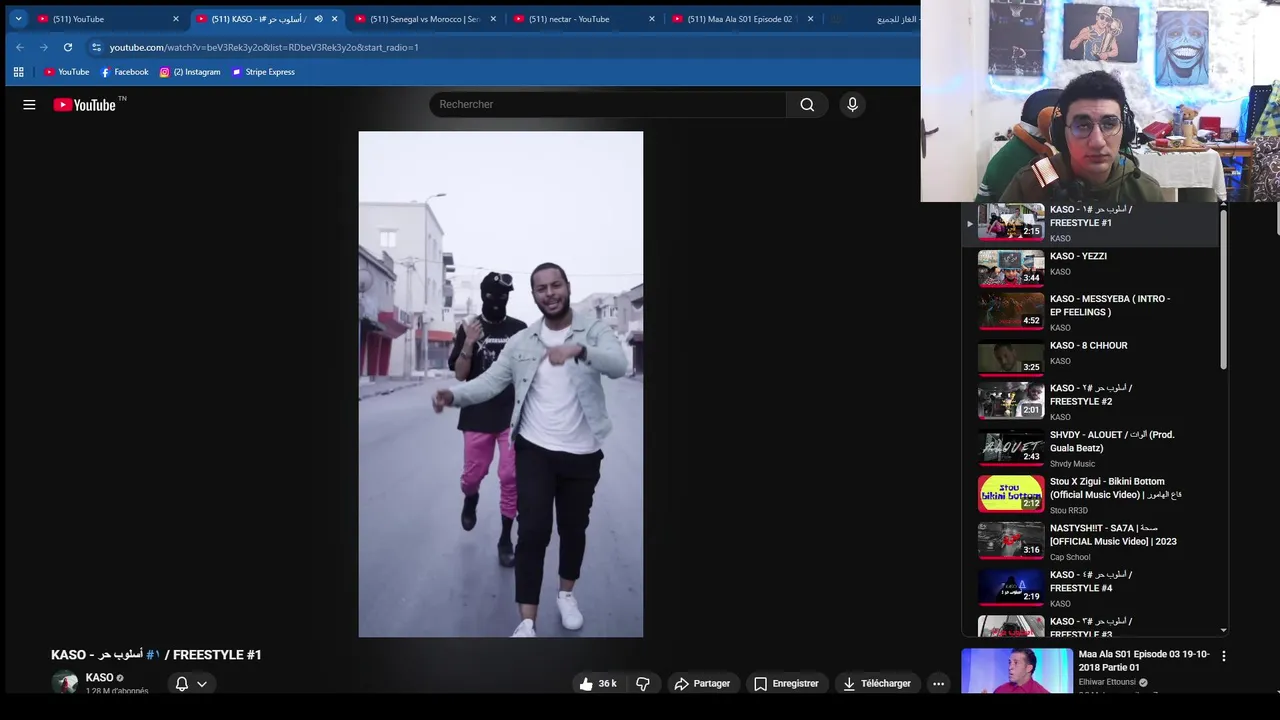The width and height of the screenshot is (1280, 720).
Task: Play KASO FREESTYLE #2 from playlist
Action: [x=1088, y=401]
